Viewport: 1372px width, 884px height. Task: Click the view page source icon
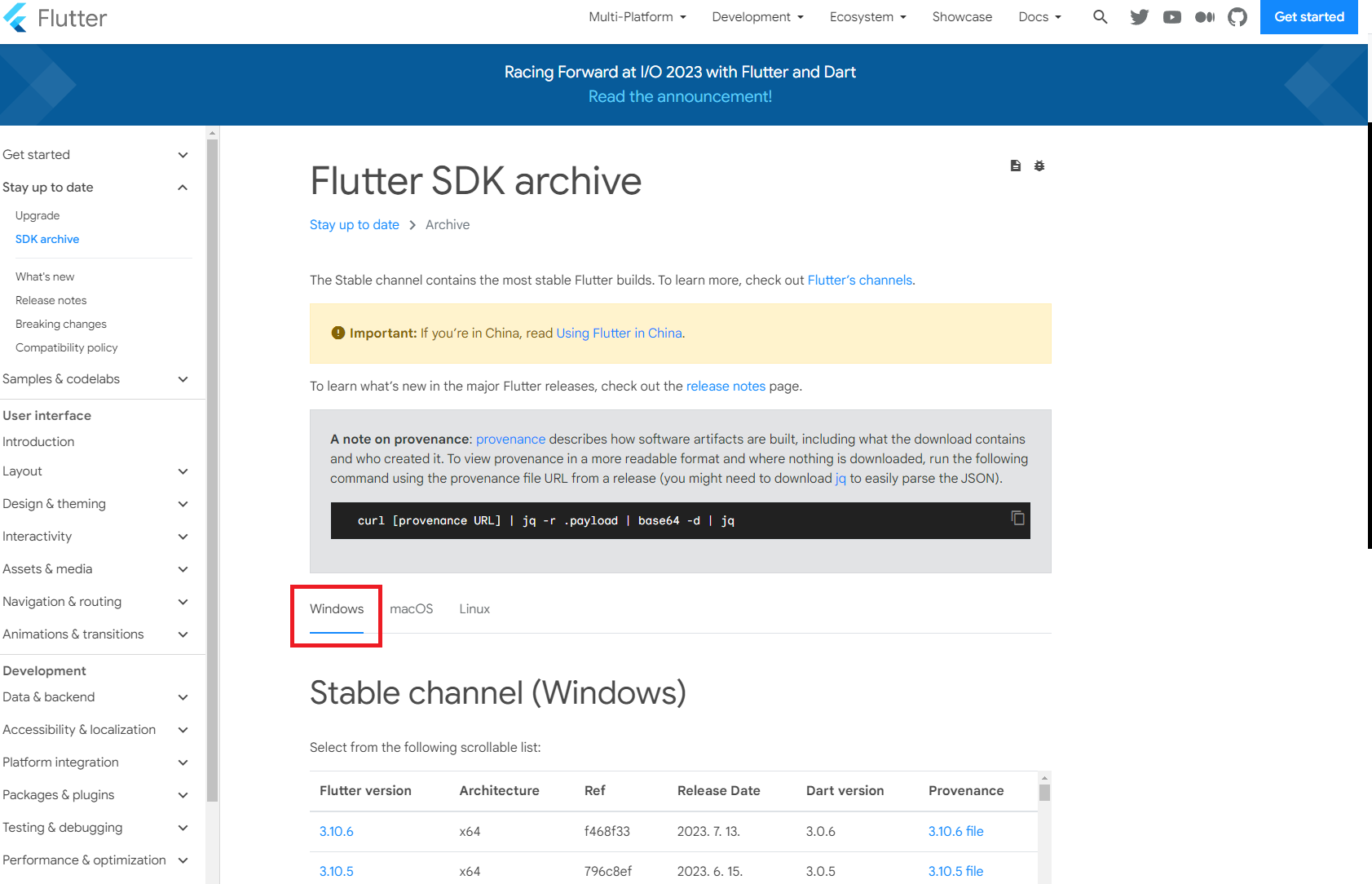coord(1015,166)
